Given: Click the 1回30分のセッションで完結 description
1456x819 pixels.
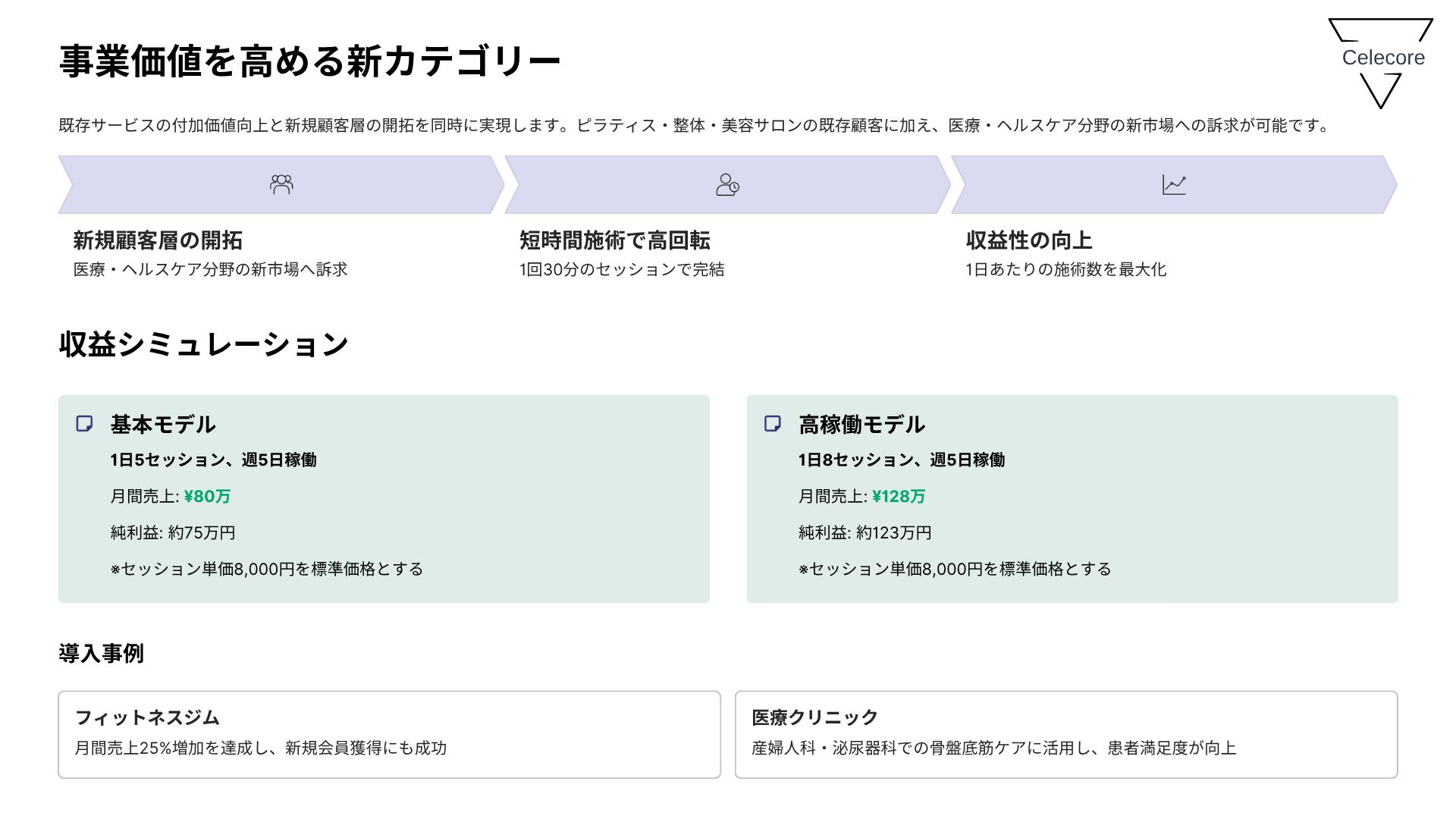Looking at the screenshot, I should point(622,269).
